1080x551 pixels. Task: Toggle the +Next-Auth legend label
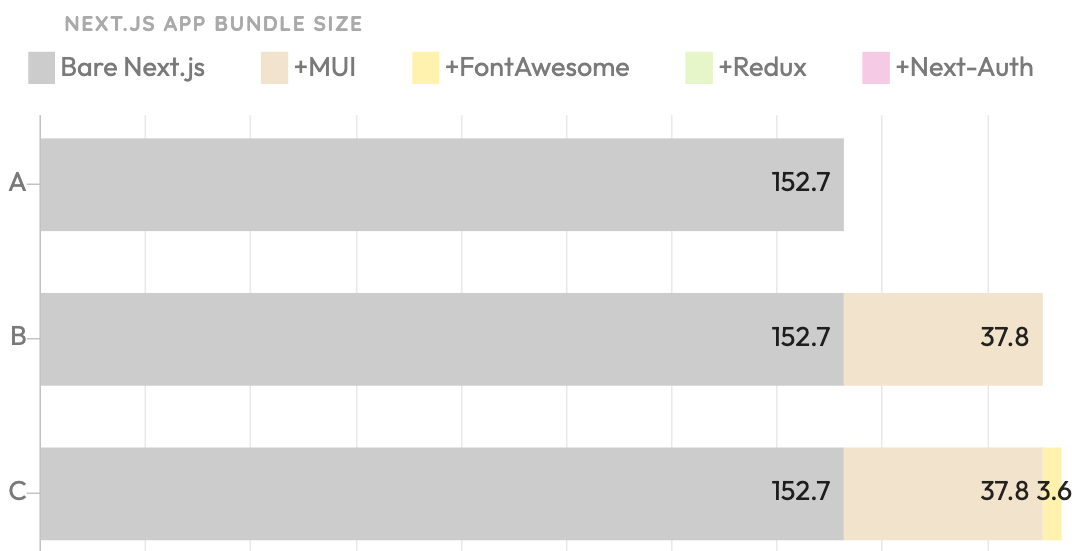[x=964, y=67]
